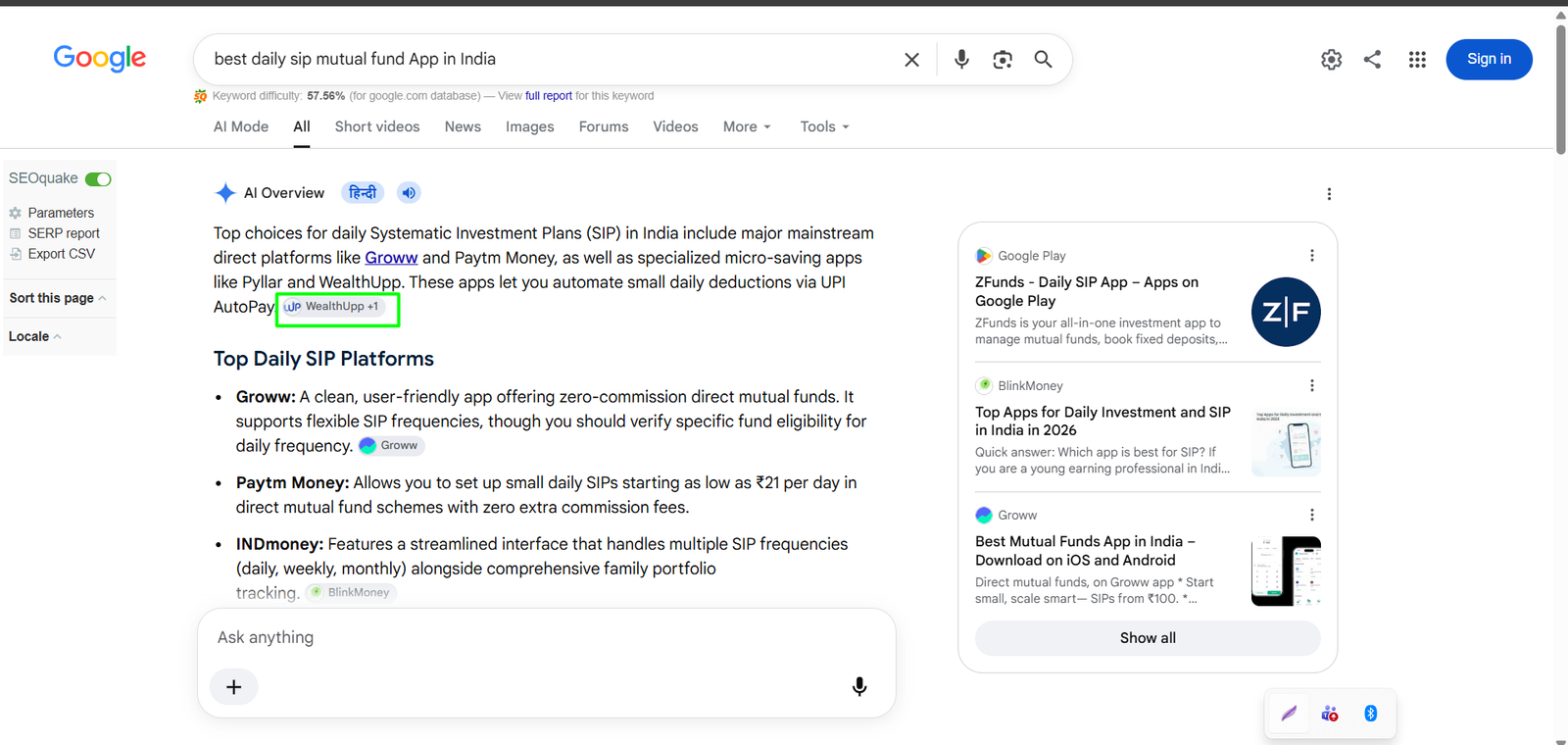Click the blue Bluetooth-style extension icon
This screenshot has height=745, width=1568.
pos(1371,714)
